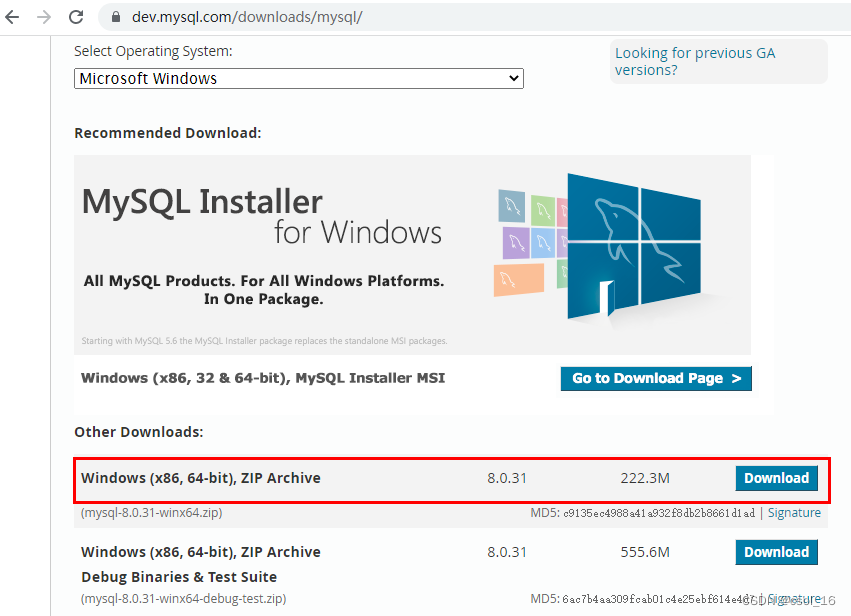Select the Recommended Download heading text
851x616 pixels.
pos(168,133)
